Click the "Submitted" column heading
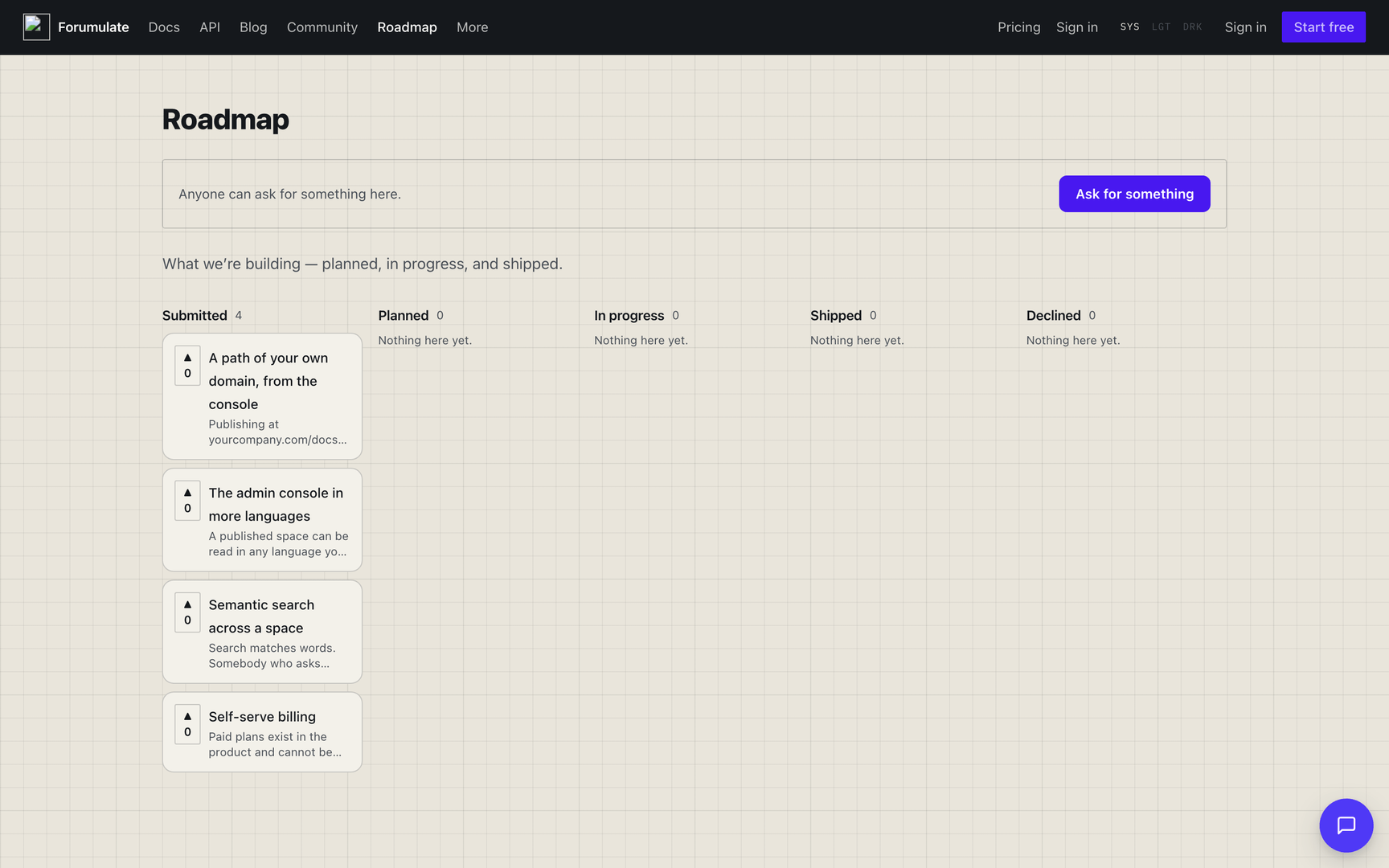The height and width of the screenshot is (868, 1389). (195, 316)
